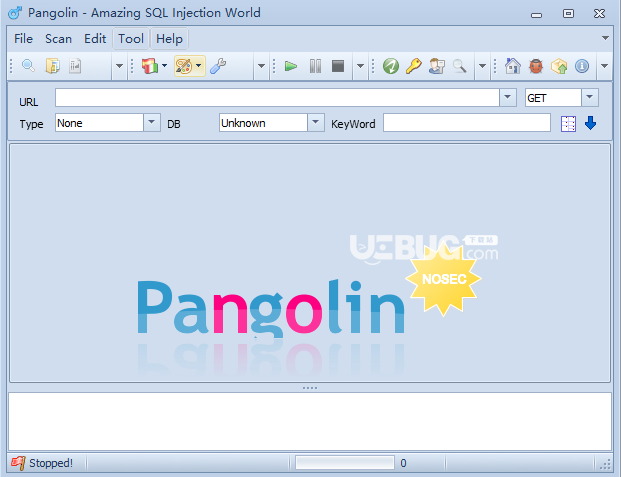Click the 'Stopped!' status text
This screenshot has height=477, width=621.
(51, 463)
